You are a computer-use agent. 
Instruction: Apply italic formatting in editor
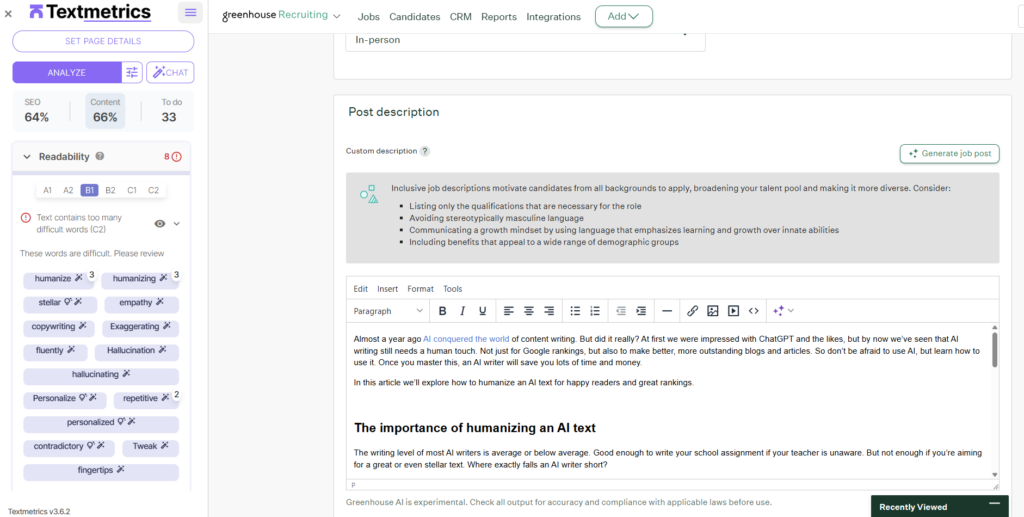[462, 311]
